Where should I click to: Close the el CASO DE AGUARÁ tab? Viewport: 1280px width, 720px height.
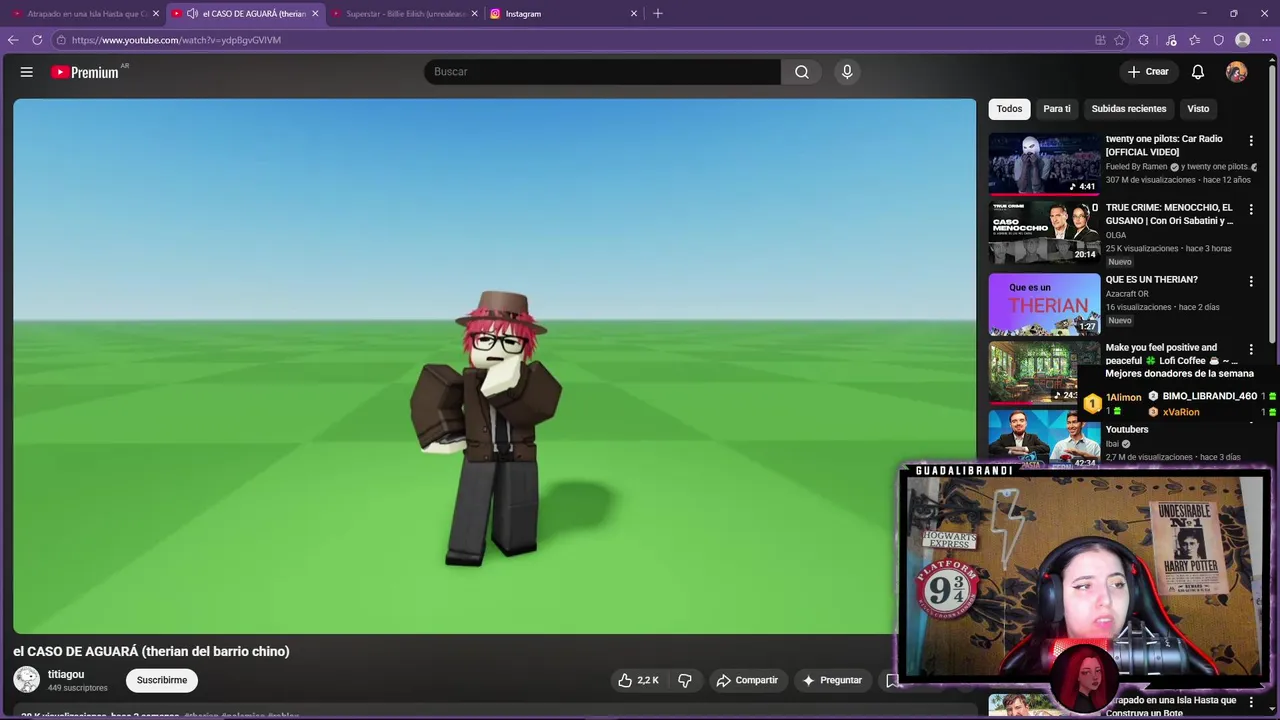point(316,14)
